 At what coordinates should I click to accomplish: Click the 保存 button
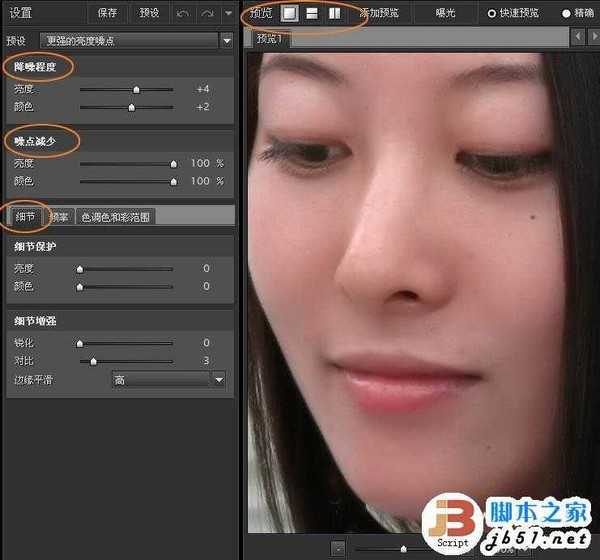coord(108,13)
